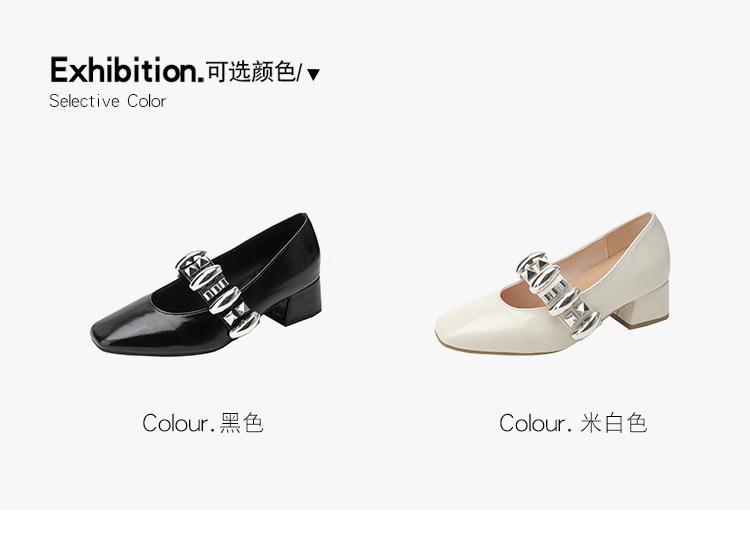750x533 pixels.
Task: Click the word Colour under black shoe
Action: pyautogui.click(x=175, y=423)
